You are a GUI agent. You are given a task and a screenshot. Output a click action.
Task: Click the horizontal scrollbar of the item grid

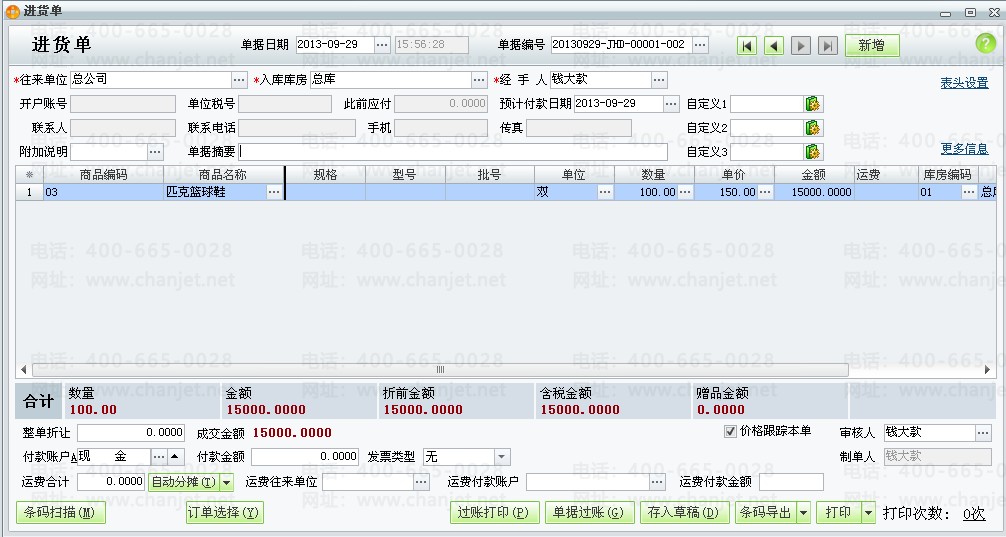(x=438, y=370)
